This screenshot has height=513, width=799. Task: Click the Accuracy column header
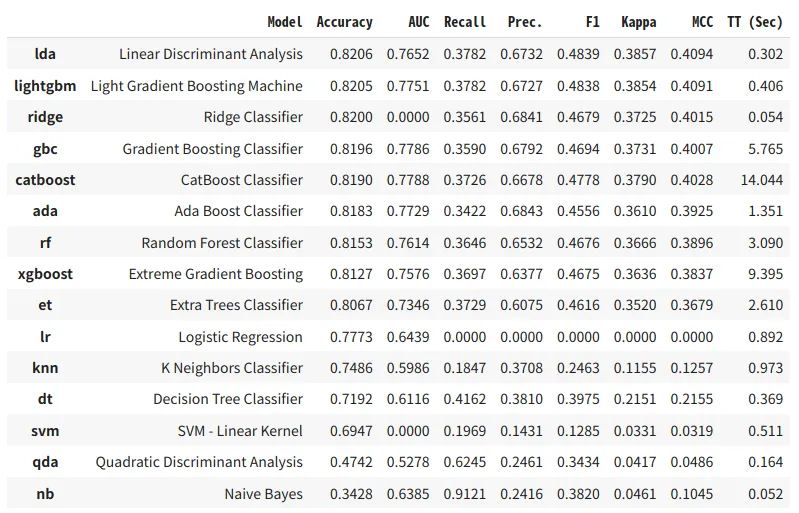point(344,22)
